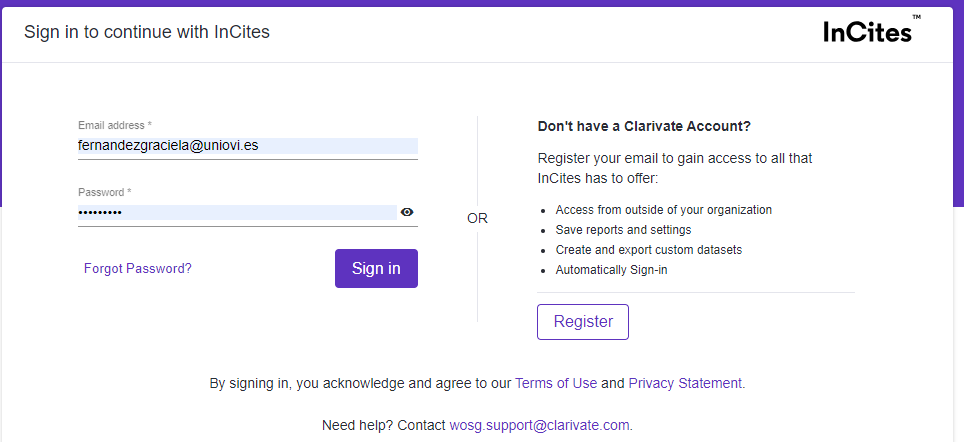
Task: Toggle password visibility with the eye icon
Action: 407,212
